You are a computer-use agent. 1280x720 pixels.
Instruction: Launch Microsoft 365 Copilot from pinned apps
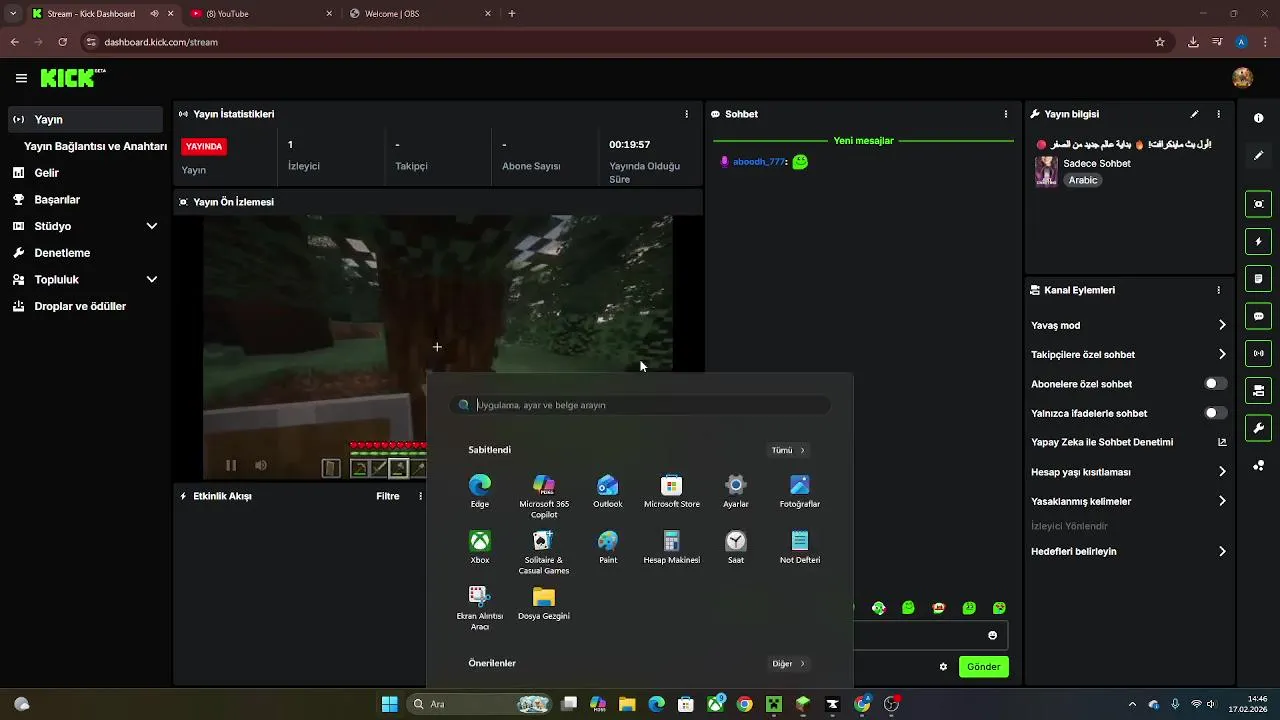[x=544, y=496]
